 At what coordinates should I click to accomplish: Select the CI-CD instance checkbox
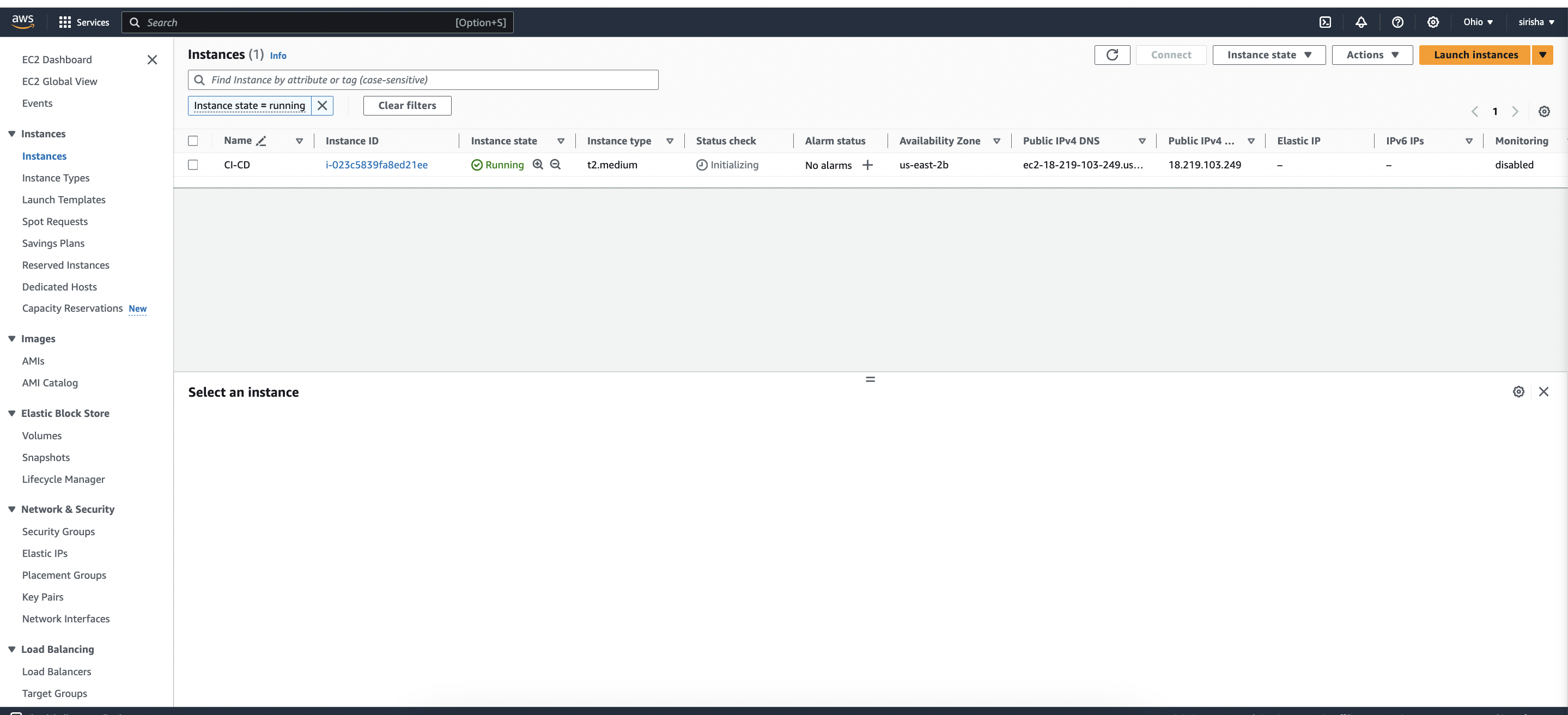coord(193,165)
